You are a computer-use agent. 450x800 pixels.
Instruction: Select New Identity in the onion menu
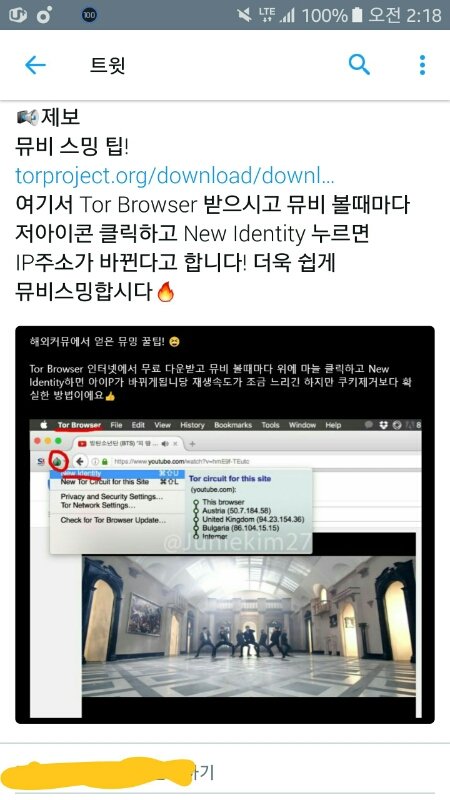[81, 474]
